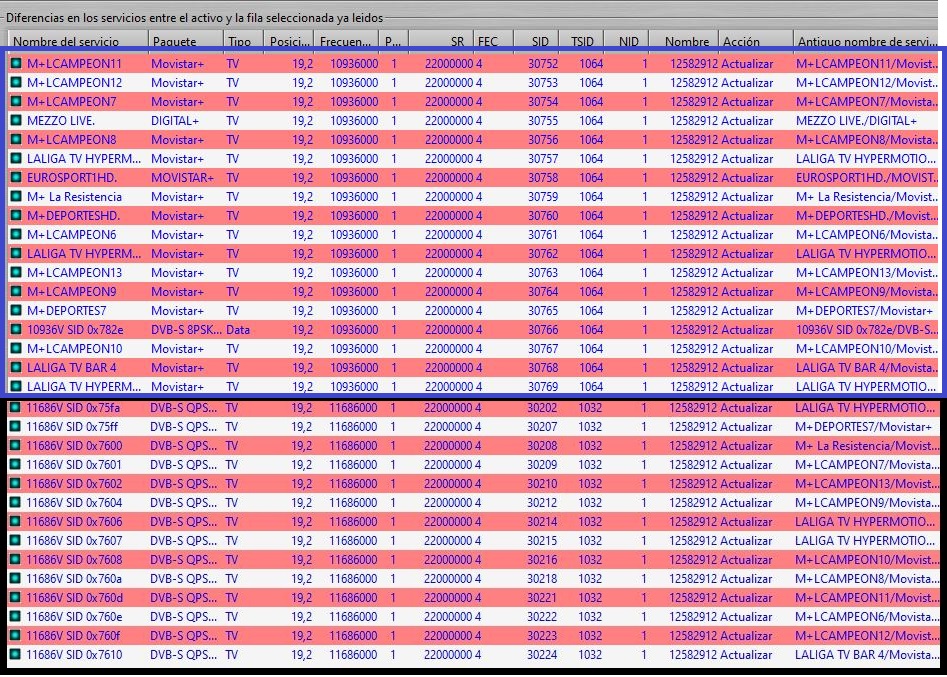The height and width of the screenshot is (677, 947).
Task: Click the Data type cell
Action: 238,330
